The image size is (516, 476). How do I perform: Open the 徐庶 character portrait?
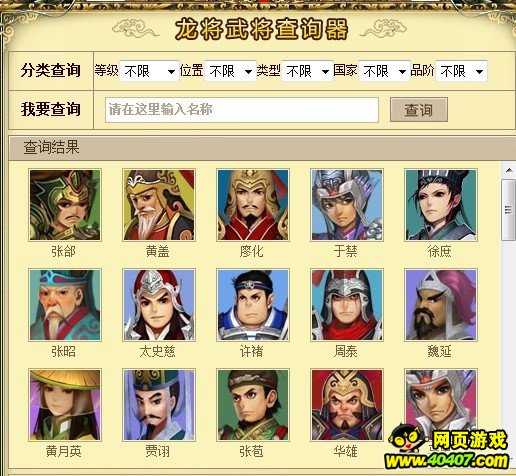pos(441,205)
